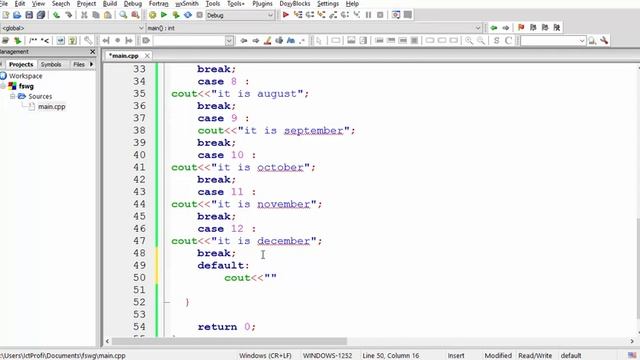This screenshot has height=360, width=640.
Task: Insert a DoxyBlocks line comment (*<)
Action: 45,40
